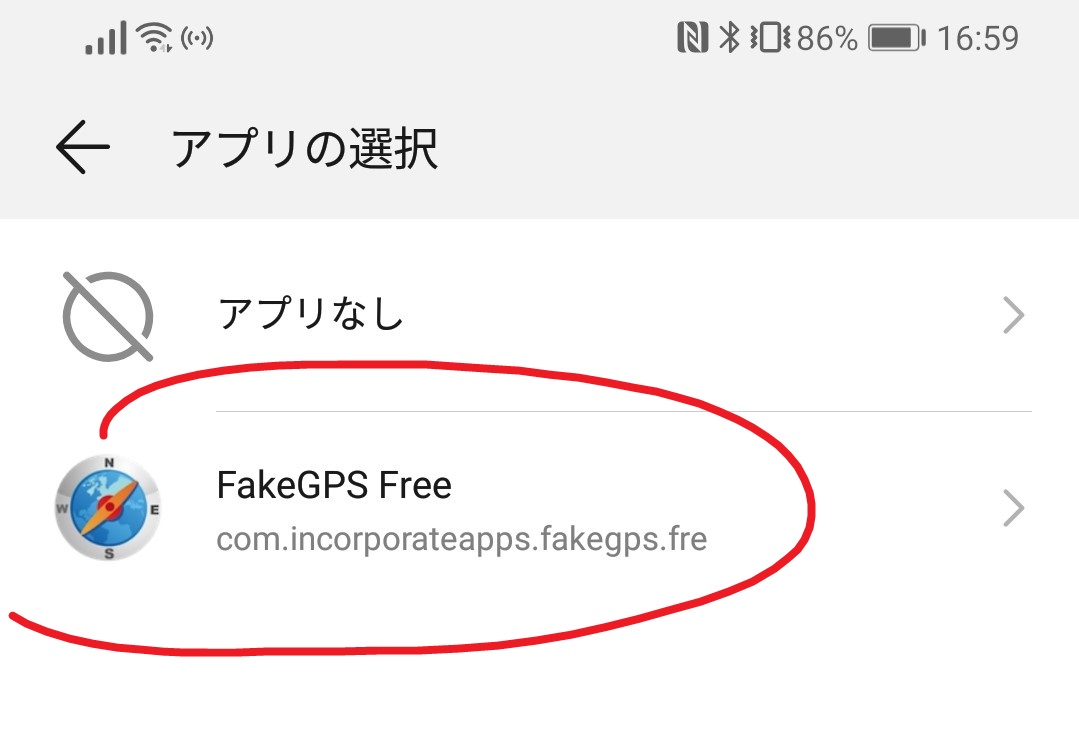Tap the battery icon in status bar

pos(897,37)
